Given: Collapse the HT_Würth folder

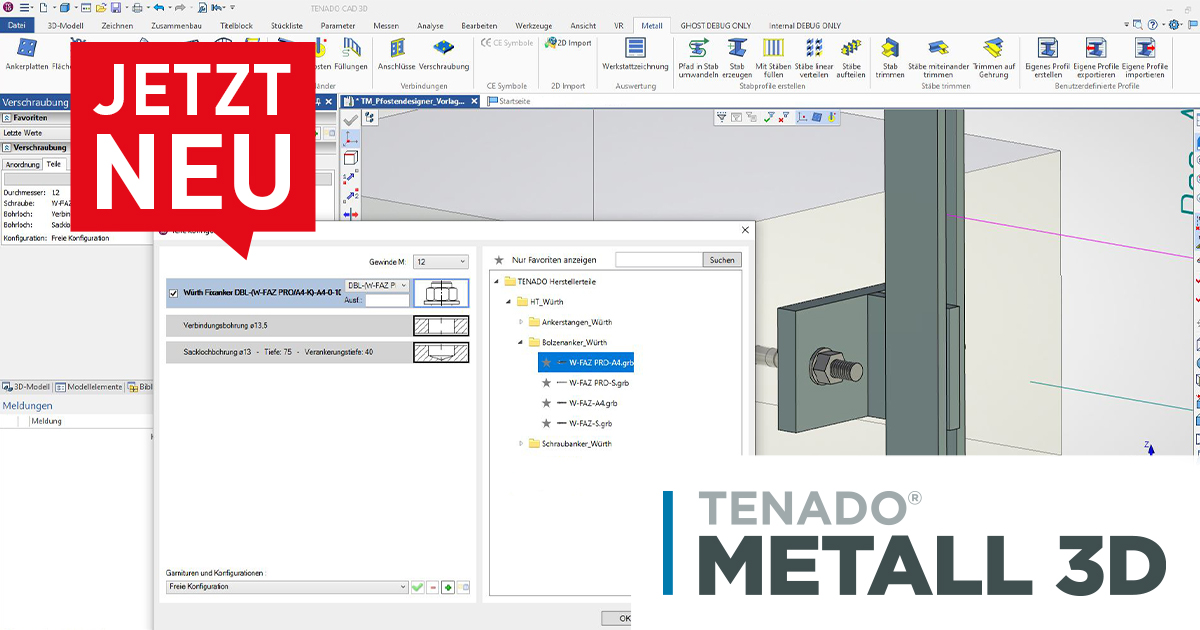Looking at the screenshot, I should (508, 302).
